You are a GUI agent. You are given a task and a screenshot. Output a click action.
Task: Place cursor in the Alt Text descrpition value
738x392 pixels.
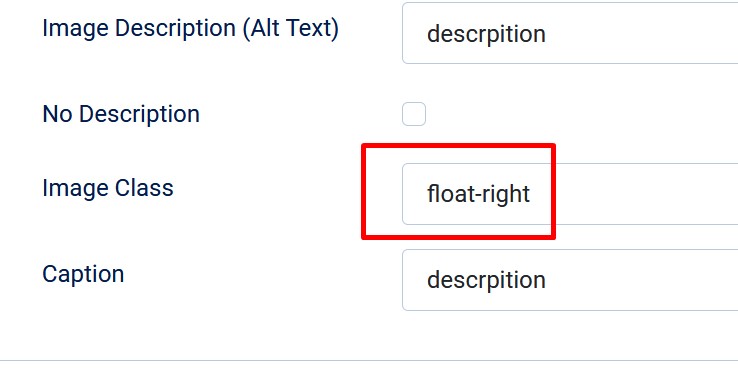tap(486, 34)
